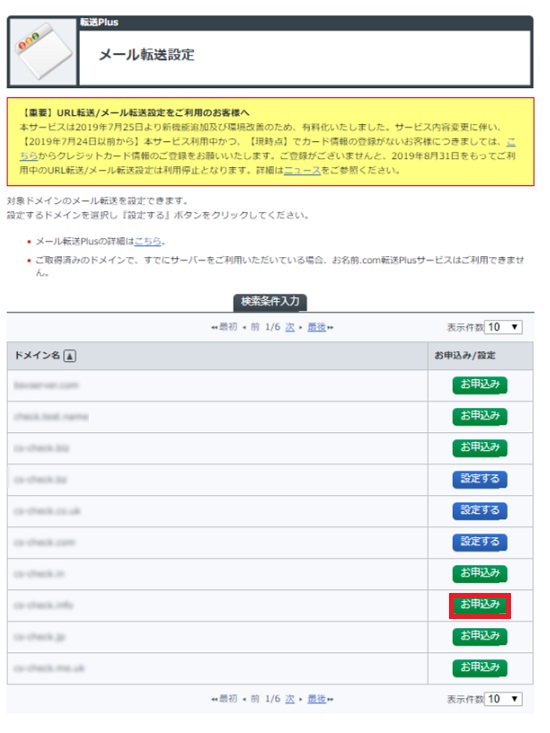Open the 検索条件入力 tab
Image resolution: width=550 pixels, height=733 pixels.
tap(270, 302)
